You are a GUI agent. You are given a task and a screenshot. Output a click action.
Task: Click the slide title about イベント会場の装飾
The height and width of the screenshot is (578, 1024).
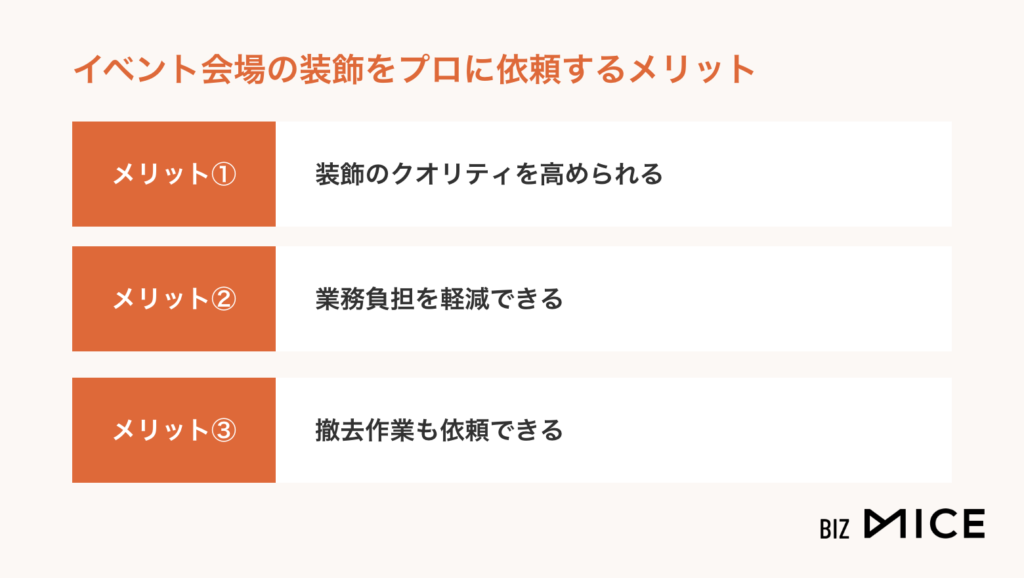[414, 69]
